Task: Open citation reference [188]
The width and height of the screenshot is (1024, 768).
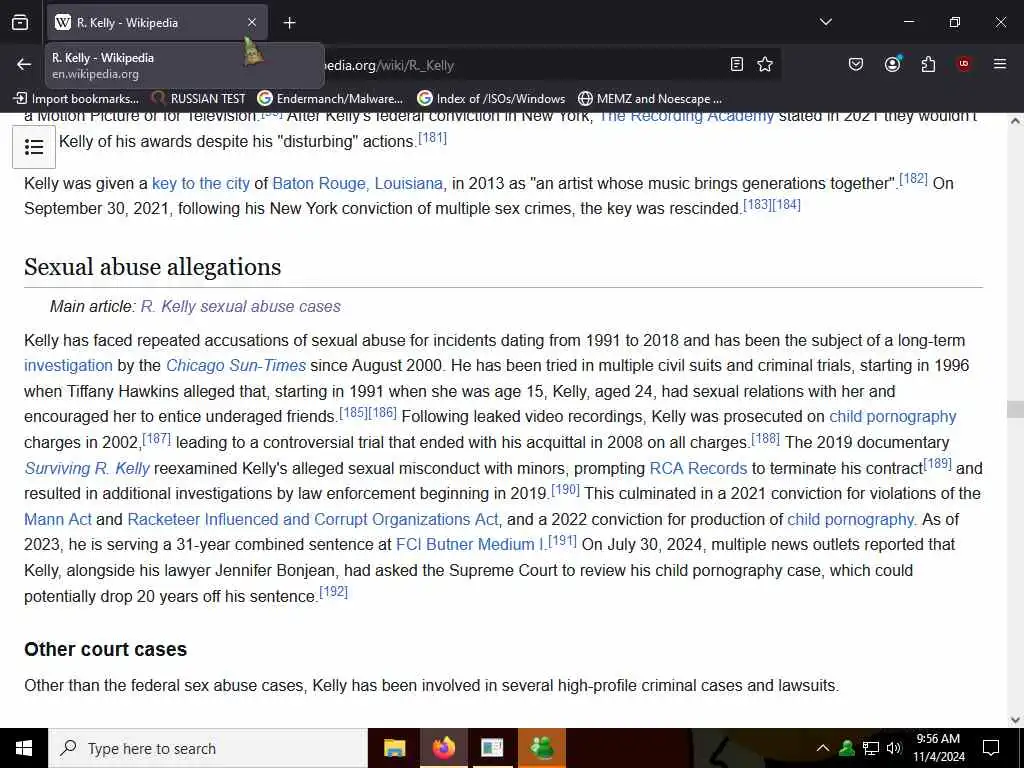Action: 765,438
